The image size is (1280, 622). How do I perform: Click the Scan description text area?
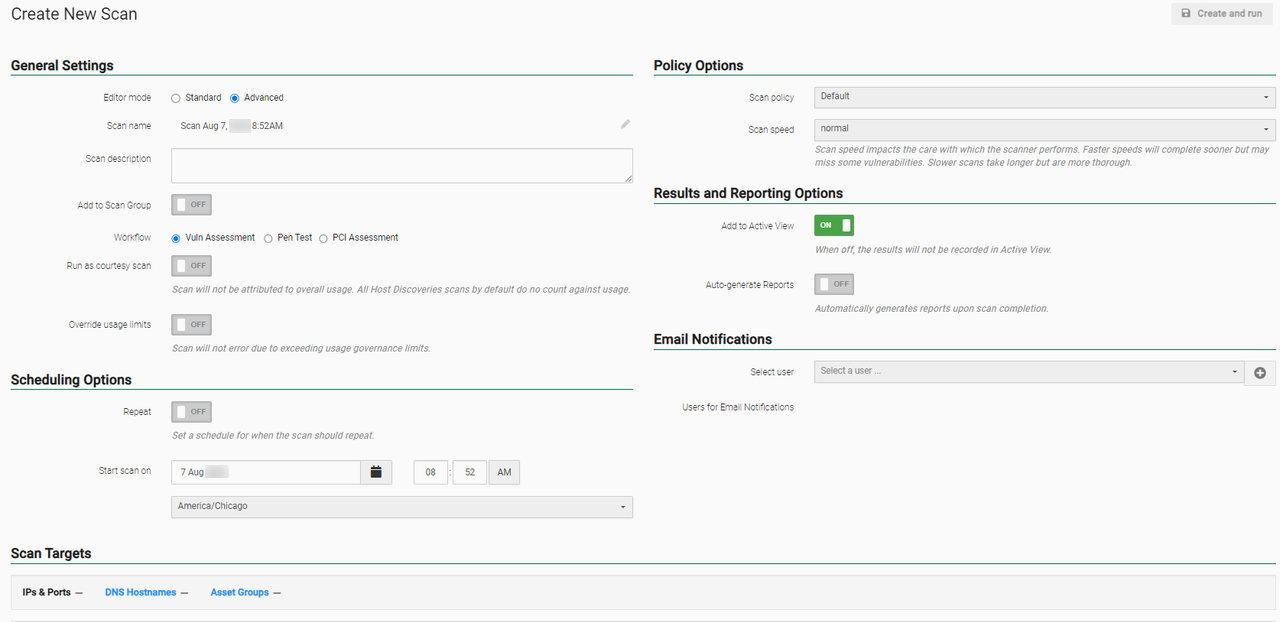401,166
